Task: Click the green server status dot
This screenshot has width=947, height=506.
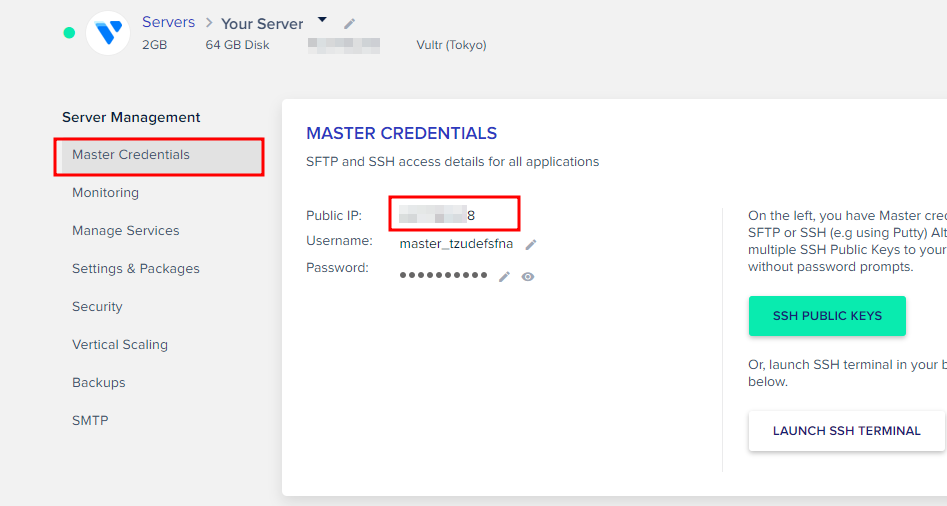Action: point(69,33)
